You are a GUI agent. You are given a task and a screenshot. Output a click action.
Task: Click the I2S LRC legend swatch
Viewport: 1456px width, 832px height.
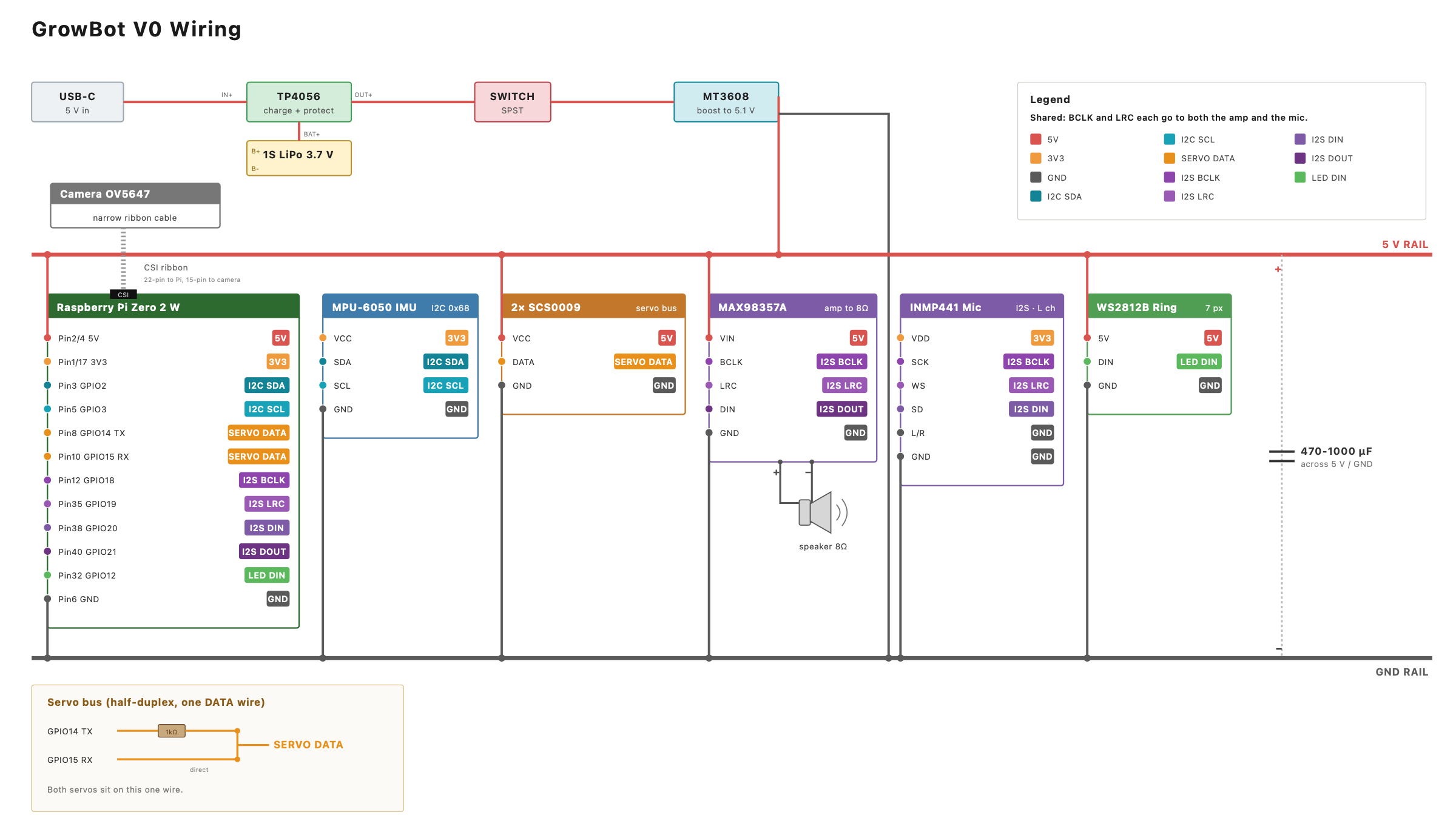click(x=1170, y=196)
